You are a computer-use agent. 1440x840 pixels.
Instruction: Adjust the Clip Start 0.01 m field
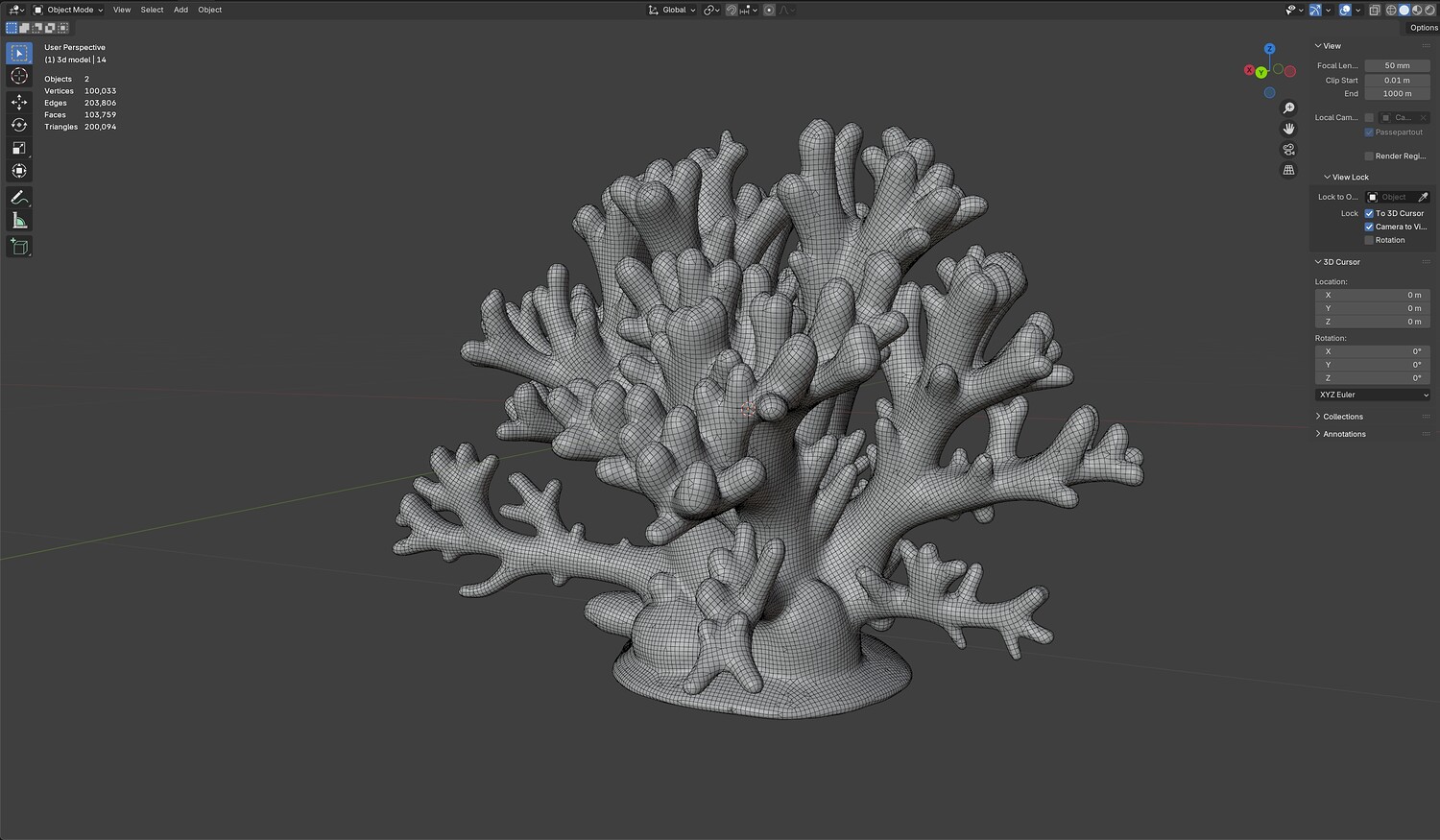point(1397,81)
